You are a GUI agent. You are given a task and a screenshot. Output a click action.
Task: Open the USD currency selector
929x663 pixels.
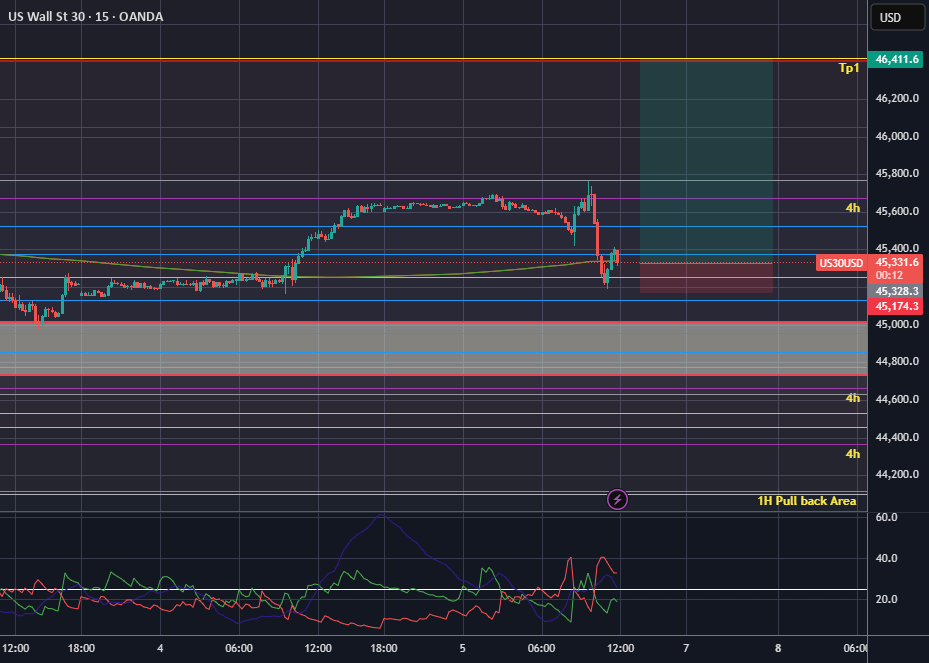[x=897, y=17]
